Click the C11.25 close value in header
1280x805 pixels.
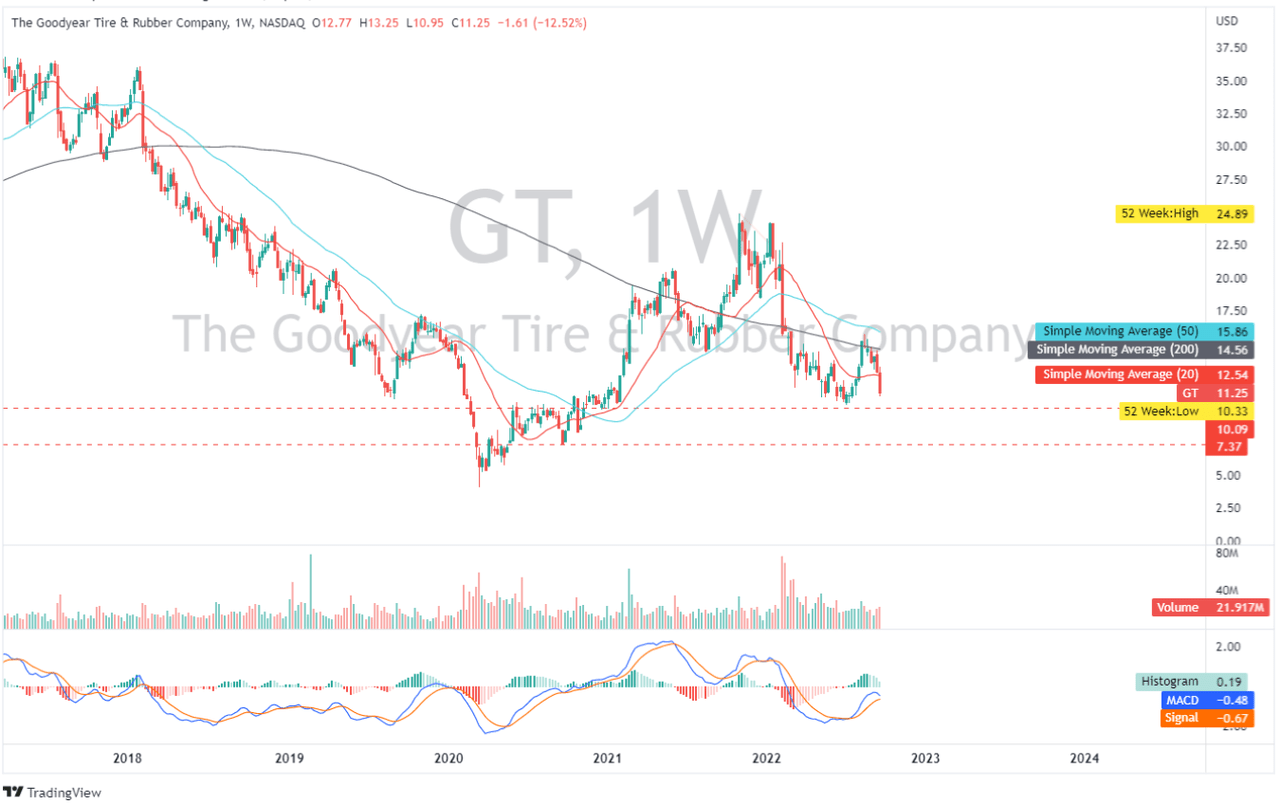tap(470, 21)
